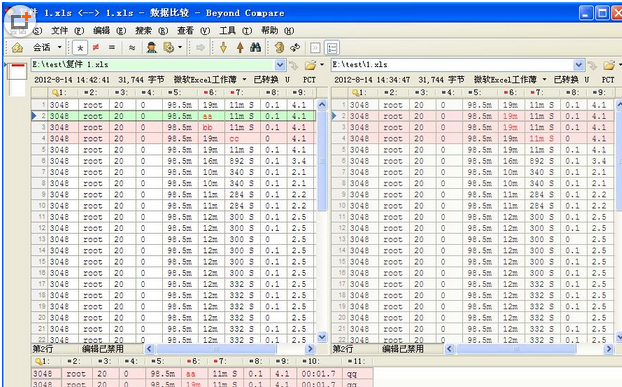The height and width of the screenshot is (387, 622).
Task: Click open folder icon beside left path
Action: (x=310, y=65)
